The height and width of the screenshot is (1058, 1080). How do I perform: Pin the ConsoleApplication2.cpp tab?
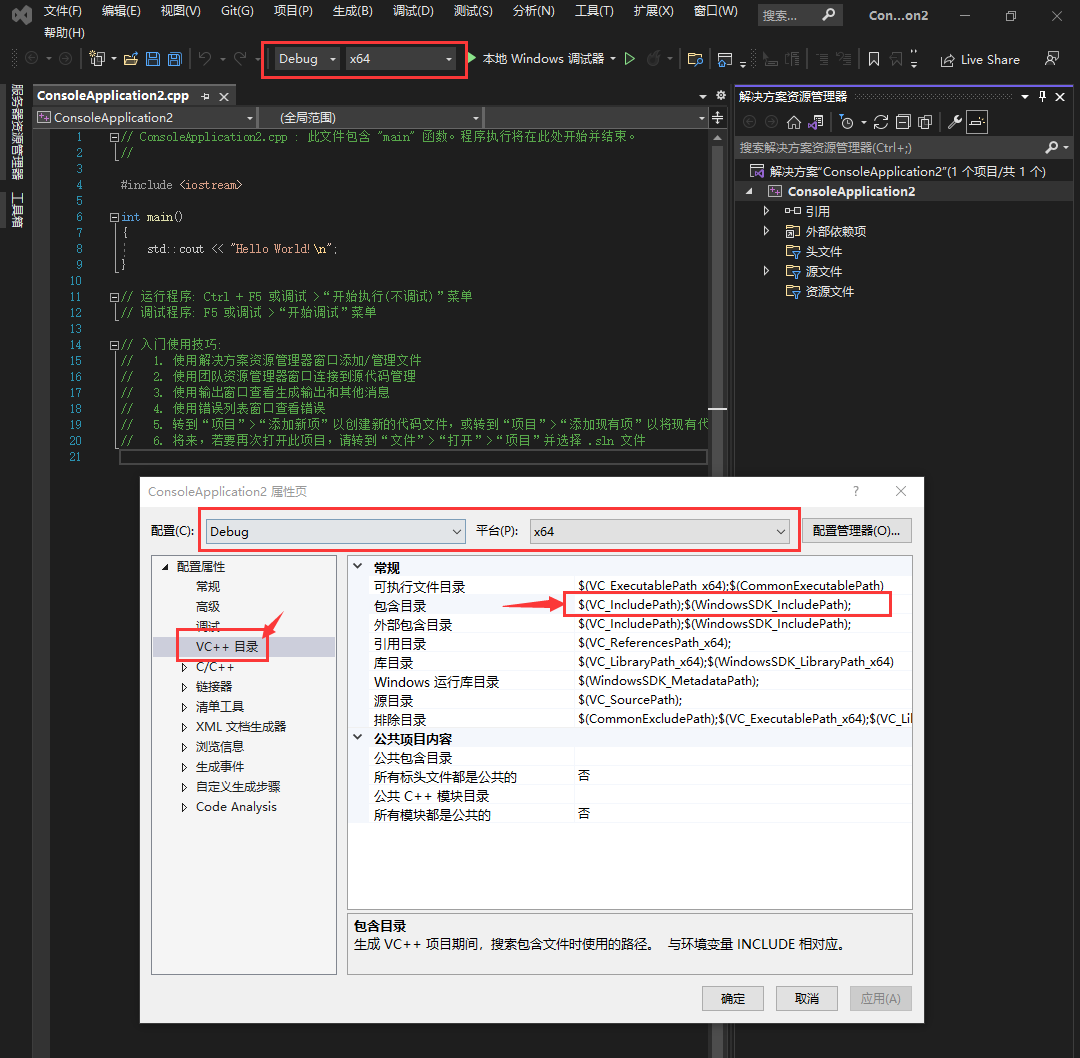click(x=205, y=96)
